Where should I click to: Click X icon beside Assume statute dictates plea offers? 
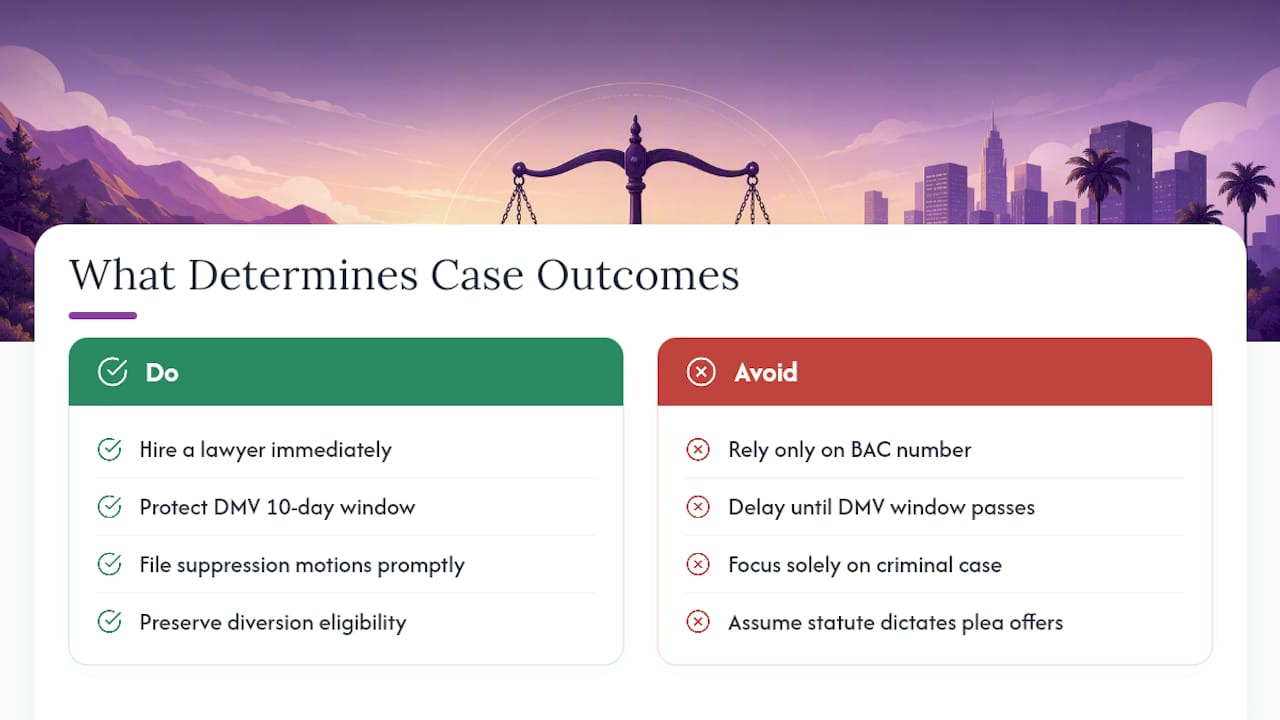coord(698,622)
